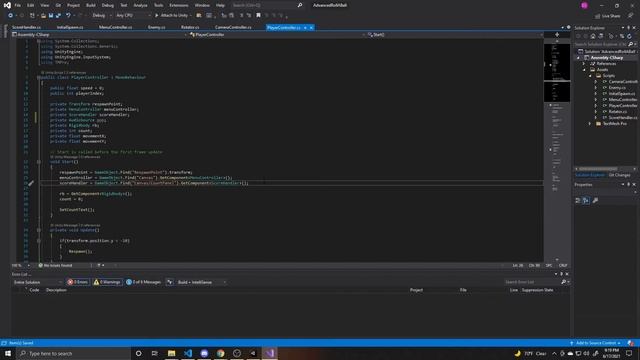Open the Any CPU platform dropdown
640x360 pixels.
(133, 16)
